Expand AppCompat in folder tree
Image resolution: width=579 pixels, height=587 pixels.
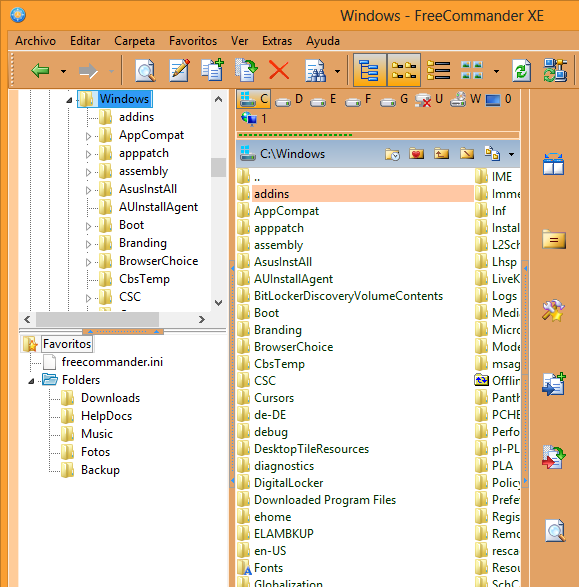88,136
